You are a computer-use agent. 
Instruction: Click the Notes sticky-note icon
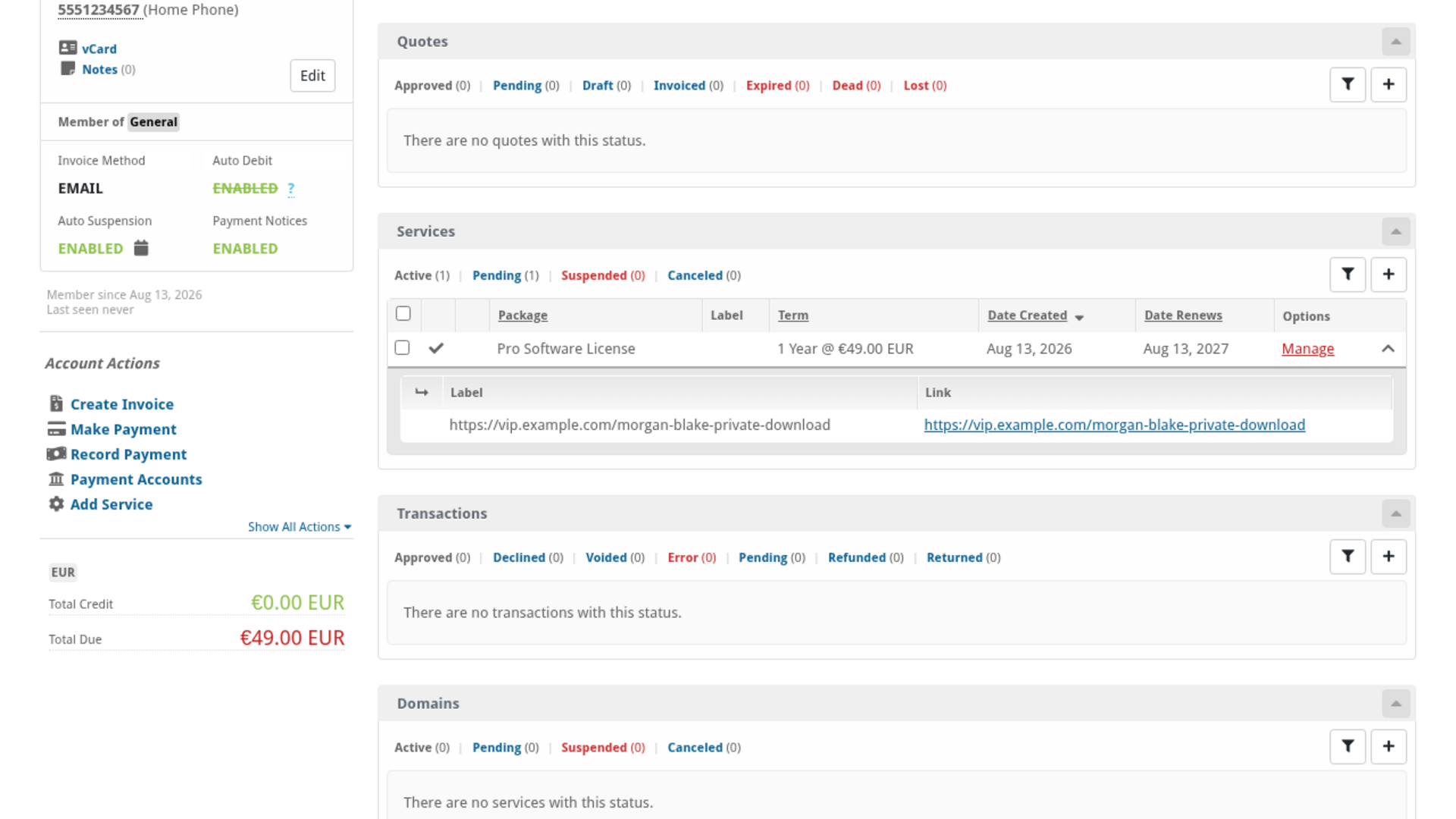pyautogui.click(x=67, y=69)
